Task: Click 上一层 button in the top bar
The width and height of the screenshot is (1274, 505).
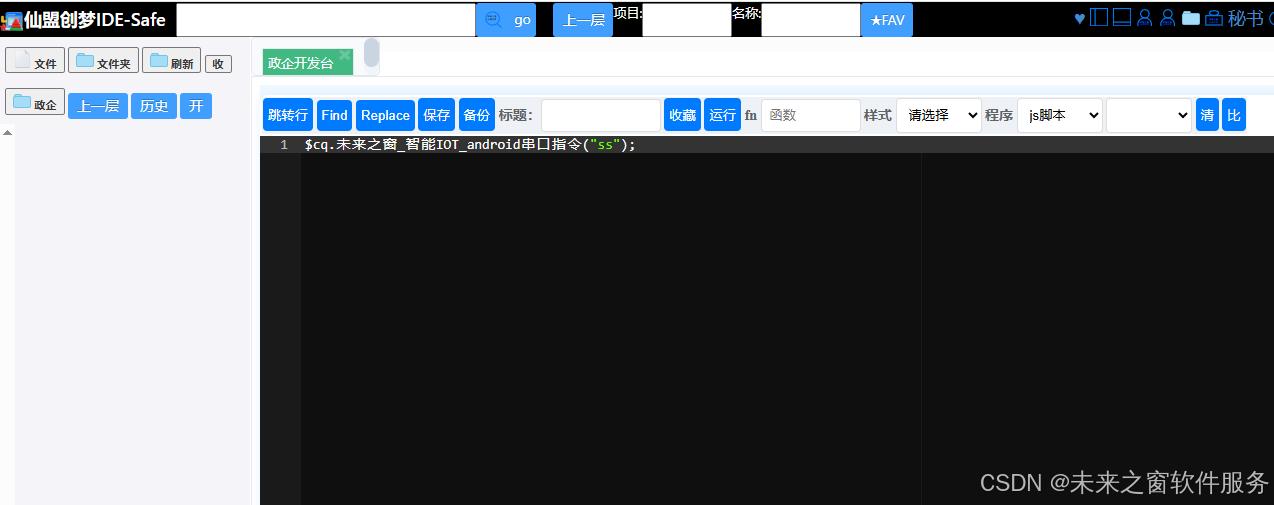Action: pos(583,20)
